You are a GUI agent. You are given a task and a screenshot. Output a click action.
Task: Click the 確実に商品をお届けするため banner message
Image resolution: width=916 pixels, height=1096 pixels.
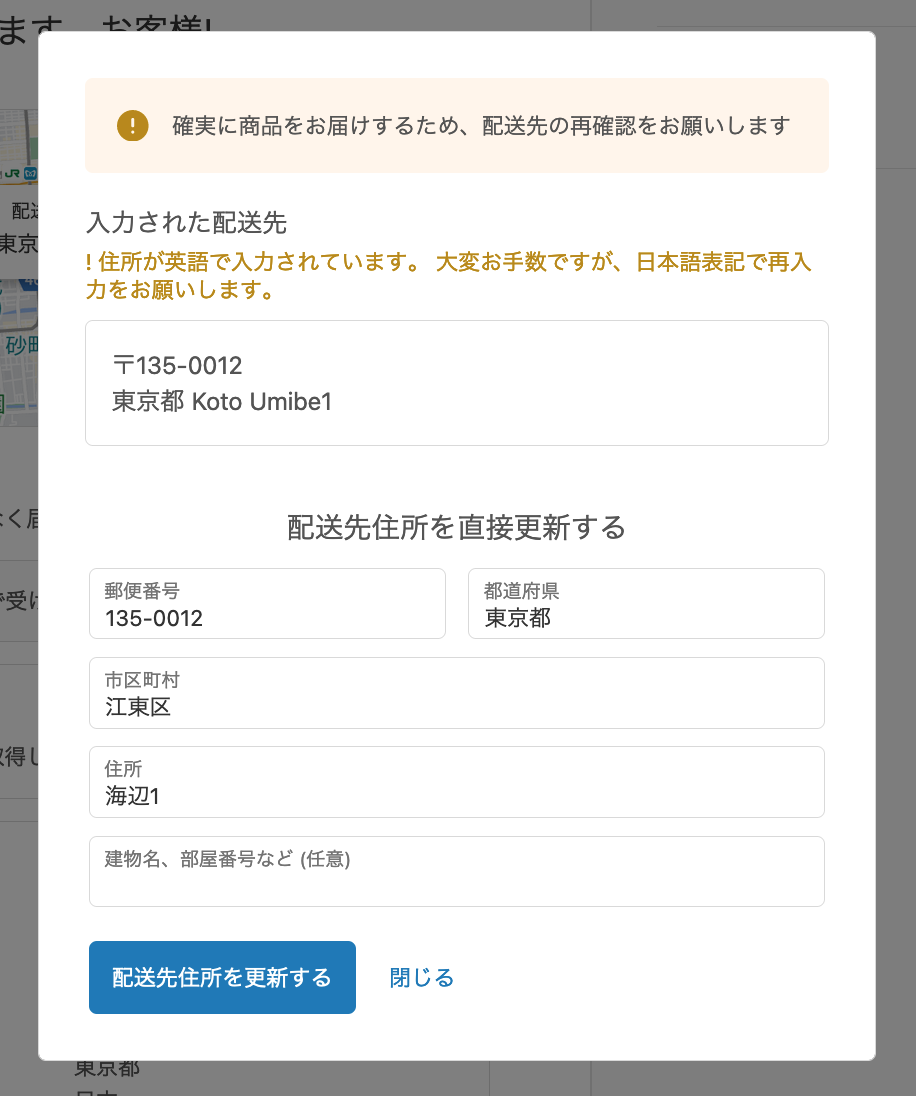click(481, 126)
